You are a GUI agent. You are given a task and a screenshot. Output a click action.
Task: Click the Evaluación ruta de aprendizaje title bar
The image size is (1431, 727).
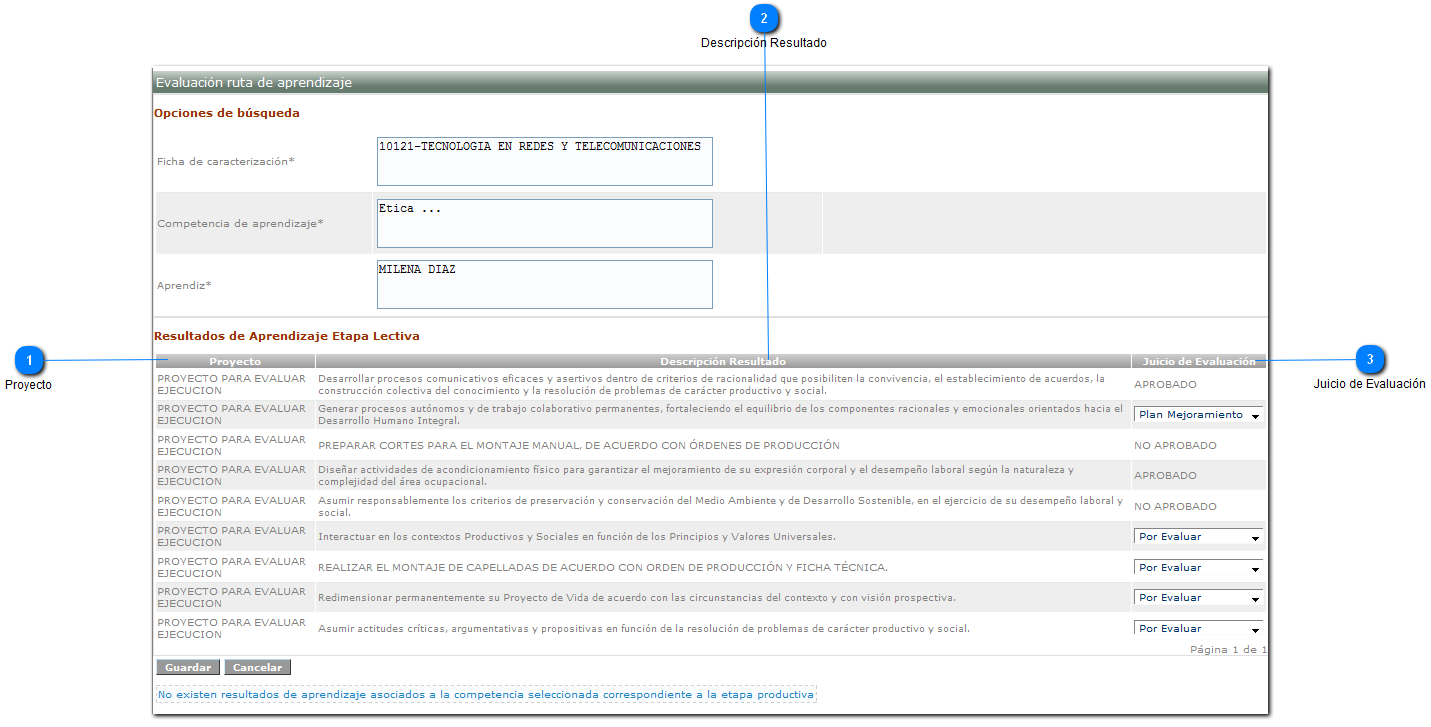710,83
